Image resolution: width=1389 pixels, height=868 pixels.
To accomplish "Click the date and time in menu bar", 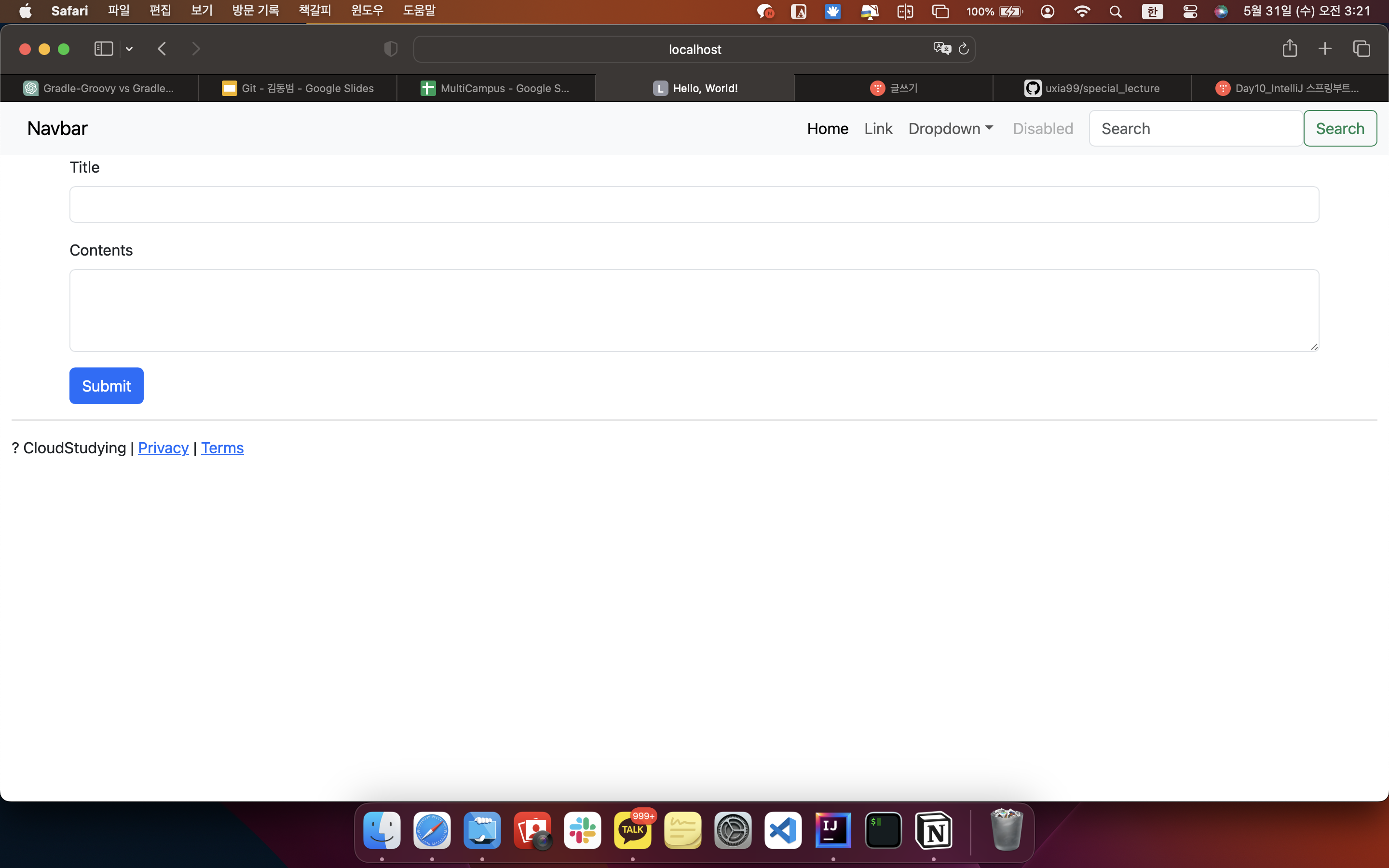I will click(1307, 11).
